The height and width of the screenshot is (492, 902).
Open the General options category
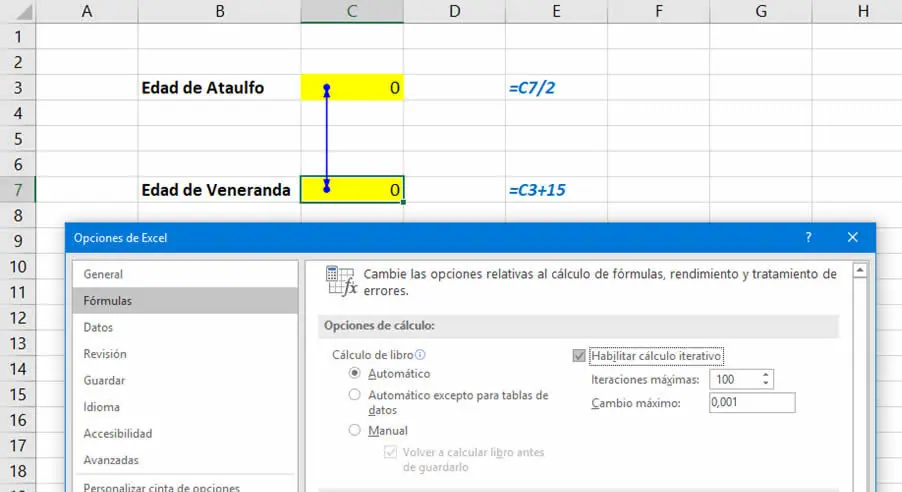104,274
